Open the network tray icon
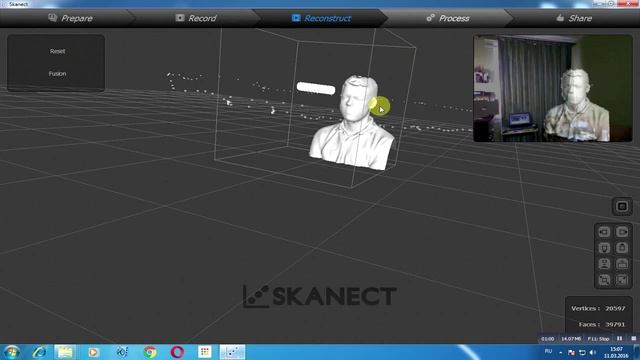The image size is (640, 360). (x=582, y=352)
